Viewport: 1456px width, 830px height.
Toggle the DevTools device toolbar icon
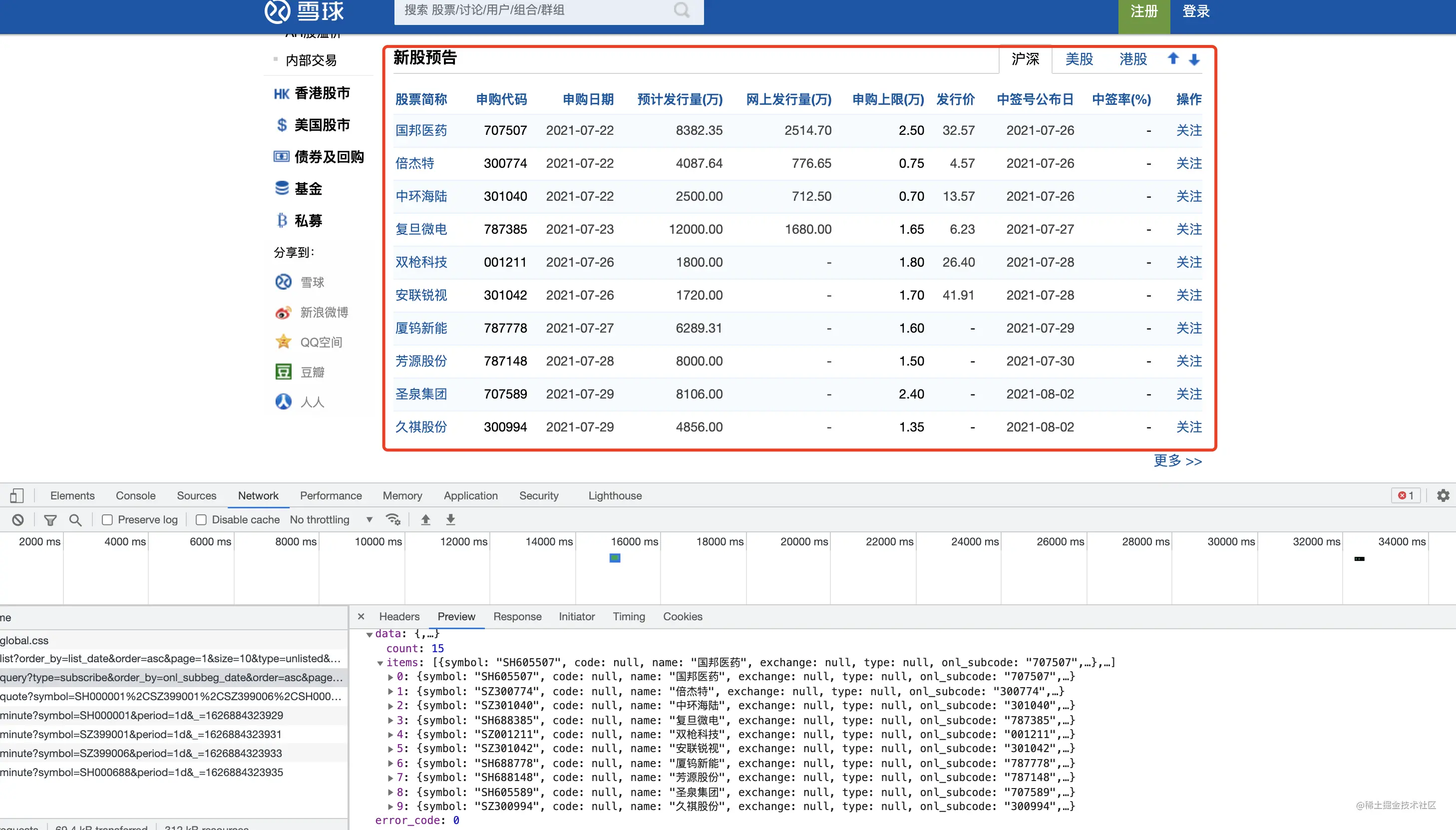[16, 495]
